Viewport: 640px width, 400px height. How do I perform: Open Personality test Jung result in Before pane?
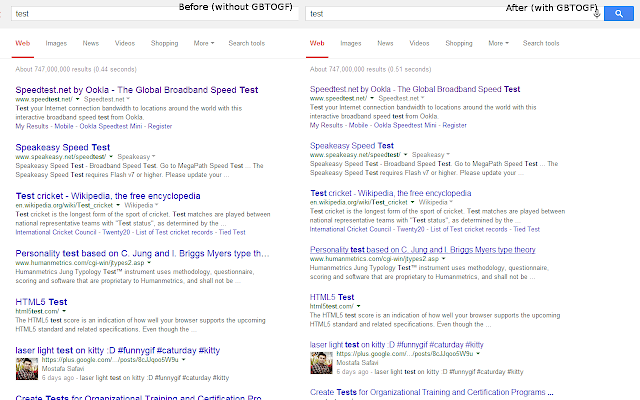point(142,253)
